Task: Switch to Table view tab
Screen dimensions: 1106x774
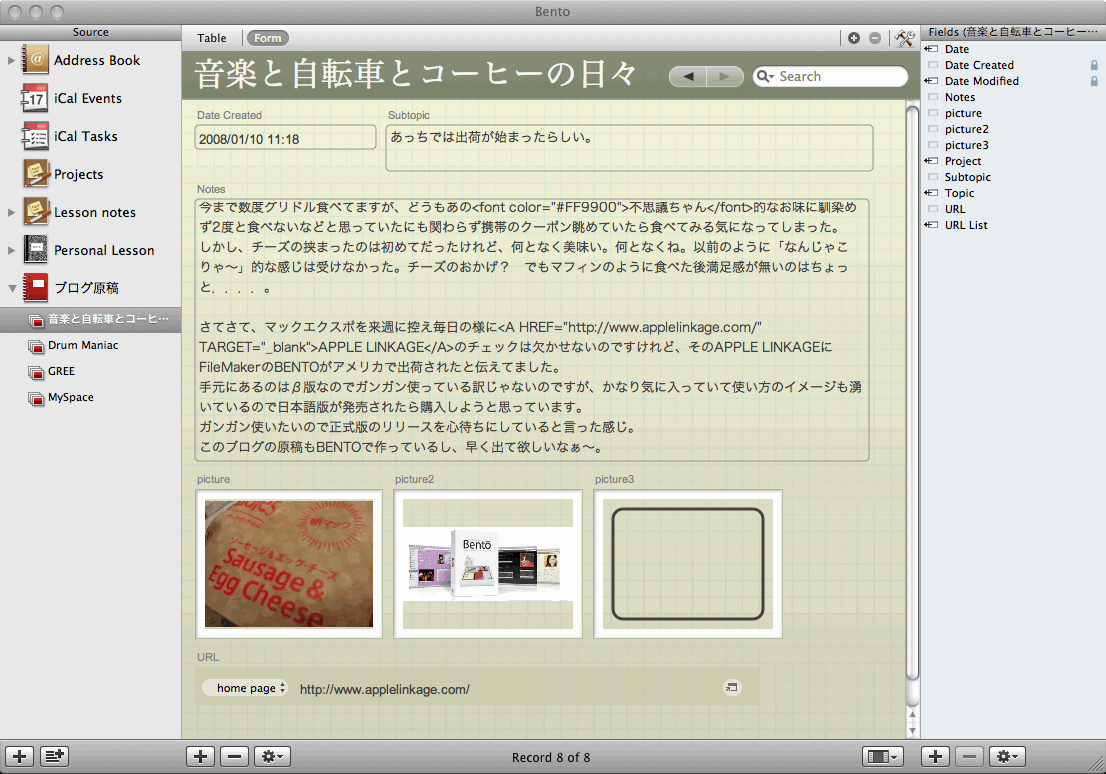Action: (212, 38)
